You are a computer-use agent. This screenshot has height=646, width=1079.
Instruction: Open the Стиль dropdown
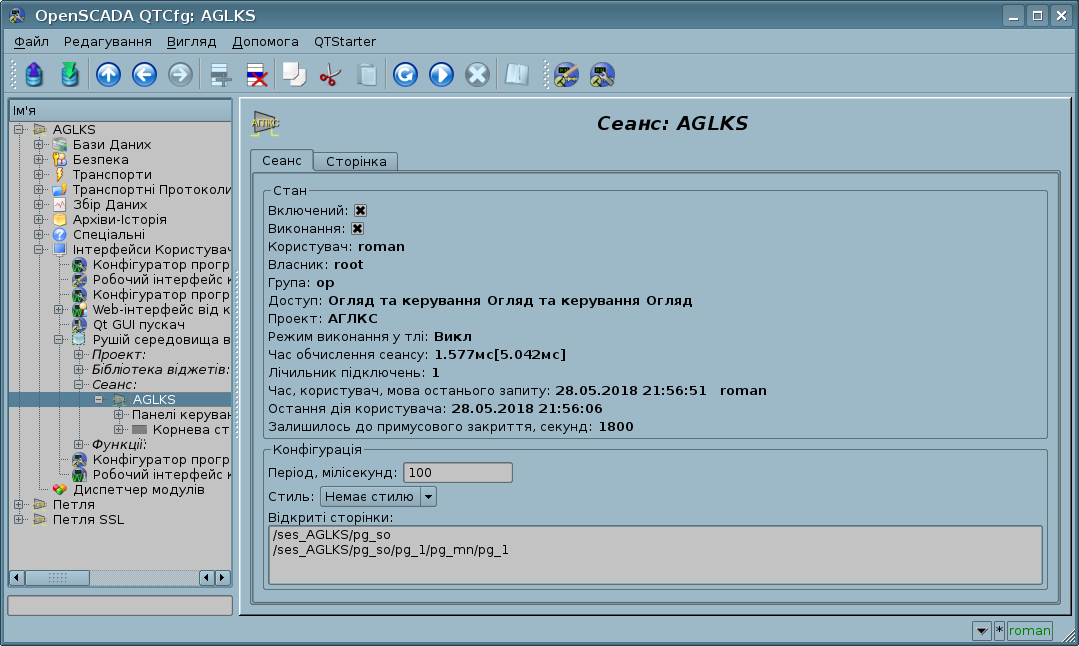[x=378, y=497]
